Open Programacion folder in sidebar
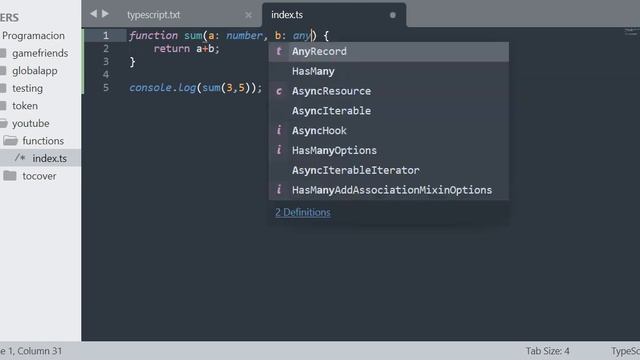The height and width of the screenshot is (360, 640). 33,36
